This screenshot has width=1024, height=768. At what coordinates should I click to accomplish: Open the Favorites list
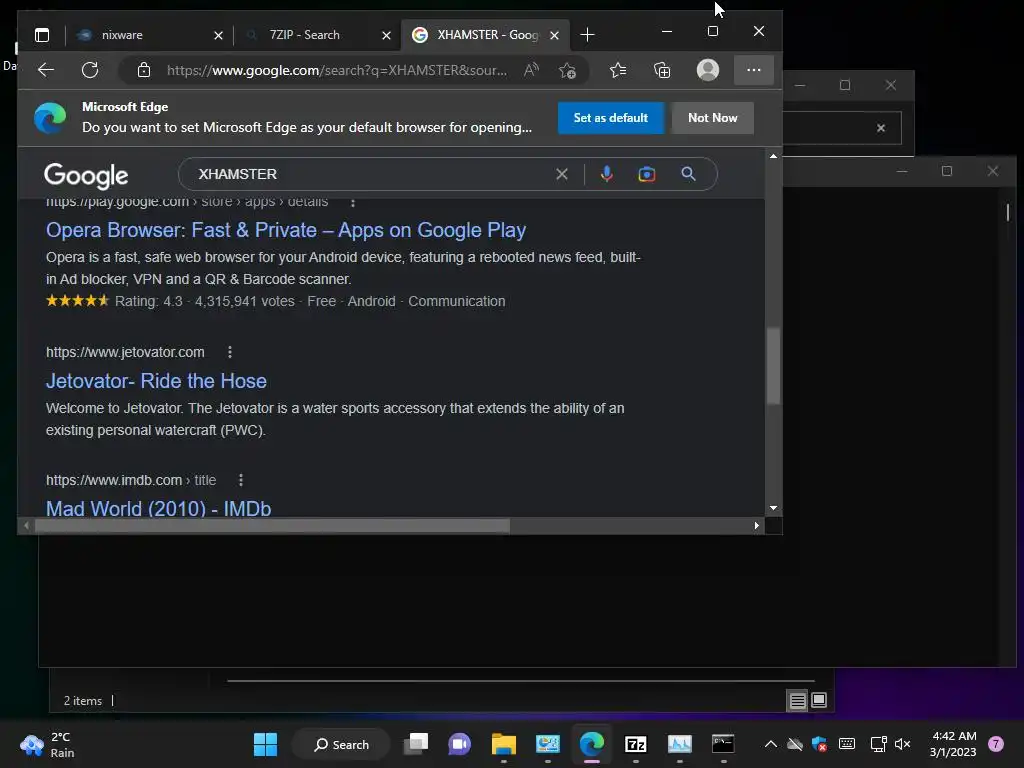pos(618,70)
